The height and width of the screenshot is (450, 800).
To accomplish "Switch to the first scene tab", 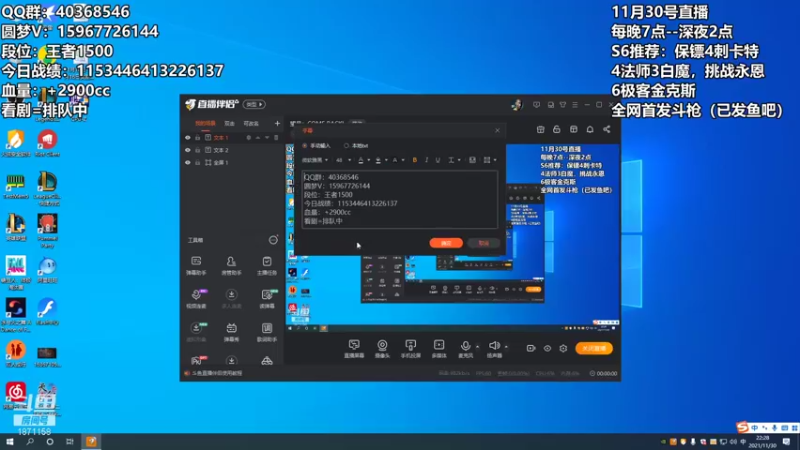I will (x=205, y=123).
